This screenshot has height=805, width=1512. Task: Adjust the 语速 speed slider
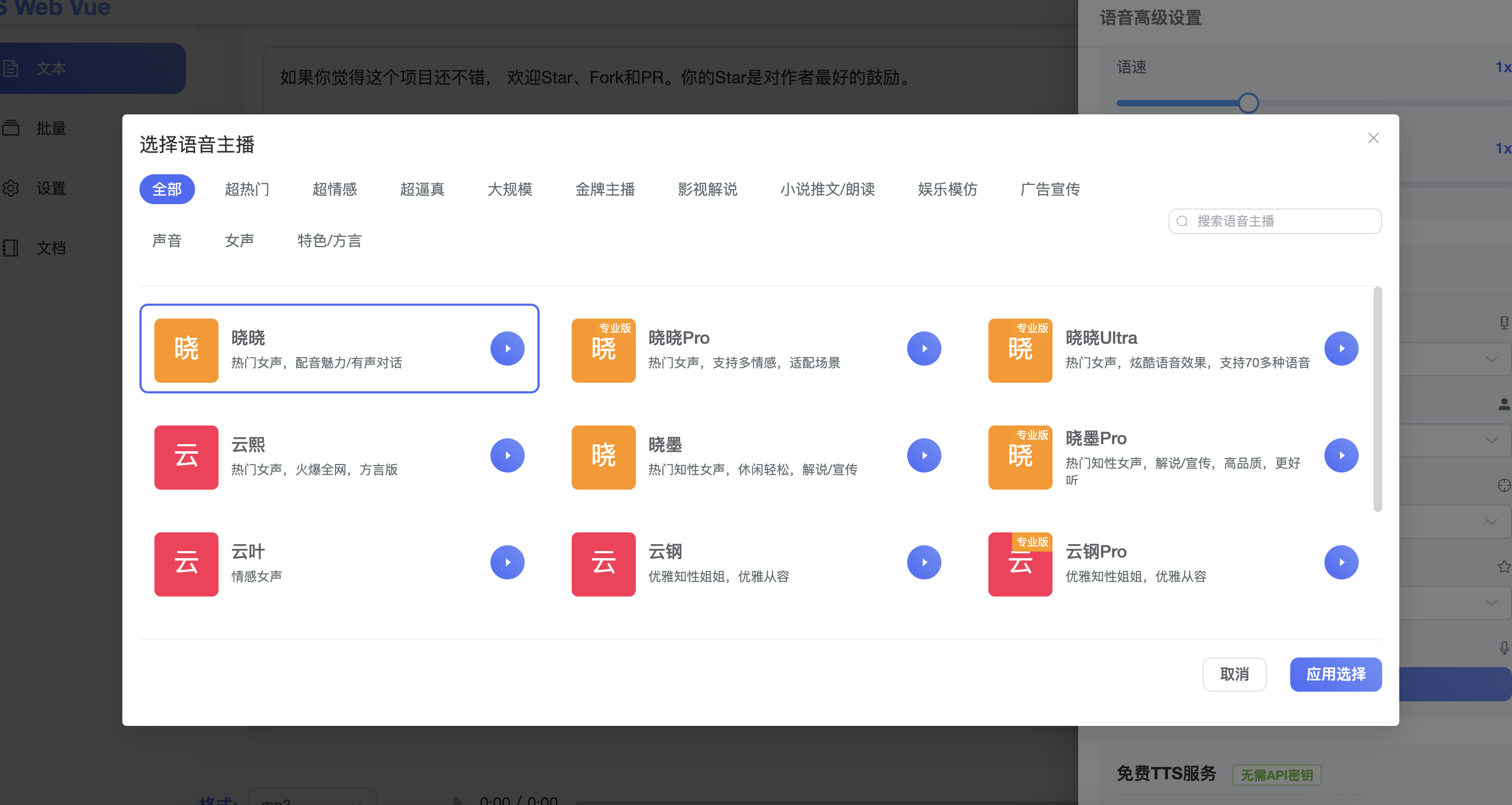pos(1249,103)
